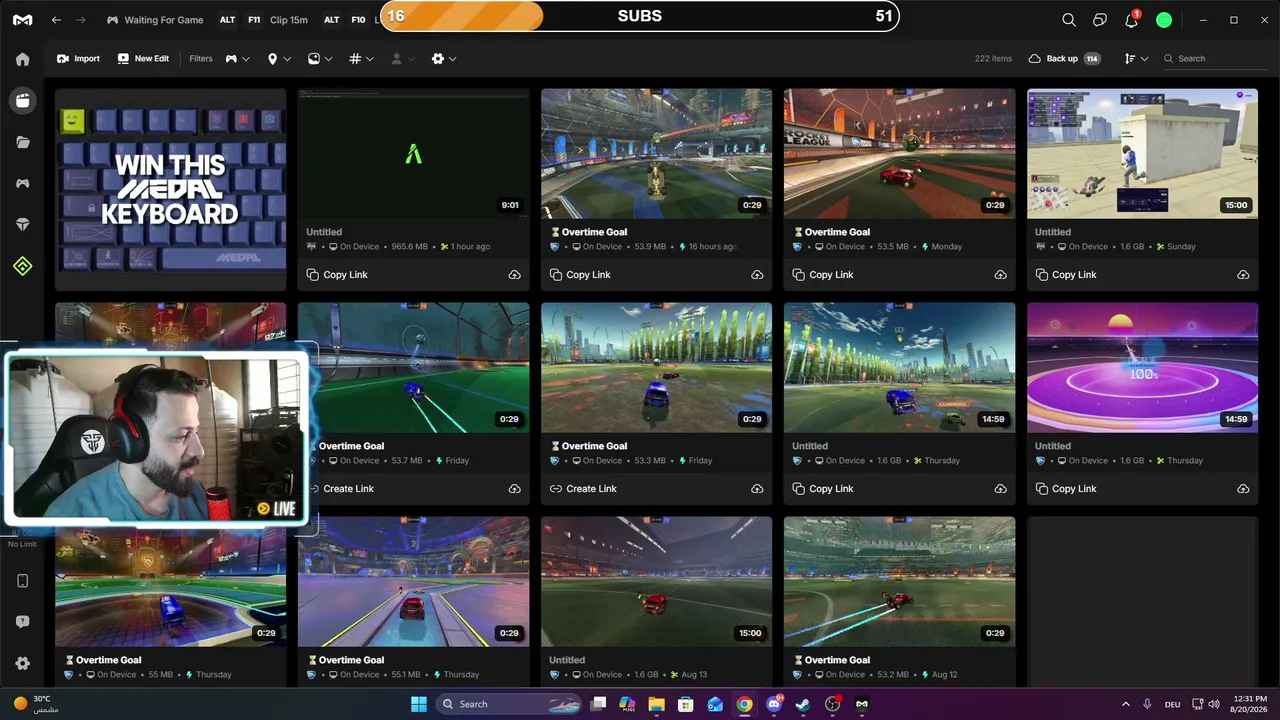Click the Medal logo in the title bar
This screenshot has height=720, width=1280.
tap(22, 20)
